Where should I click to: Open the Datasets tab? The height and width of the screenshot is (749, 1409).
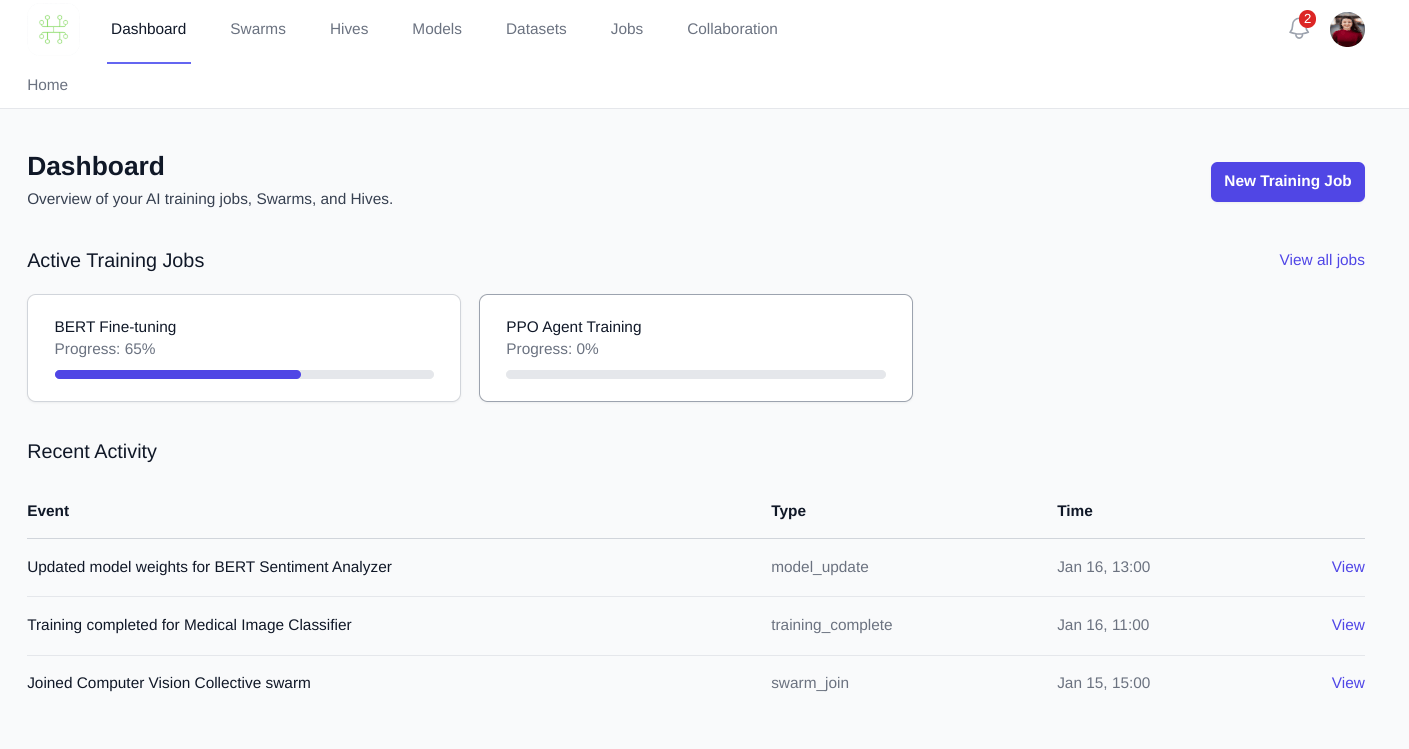(536, 29)
